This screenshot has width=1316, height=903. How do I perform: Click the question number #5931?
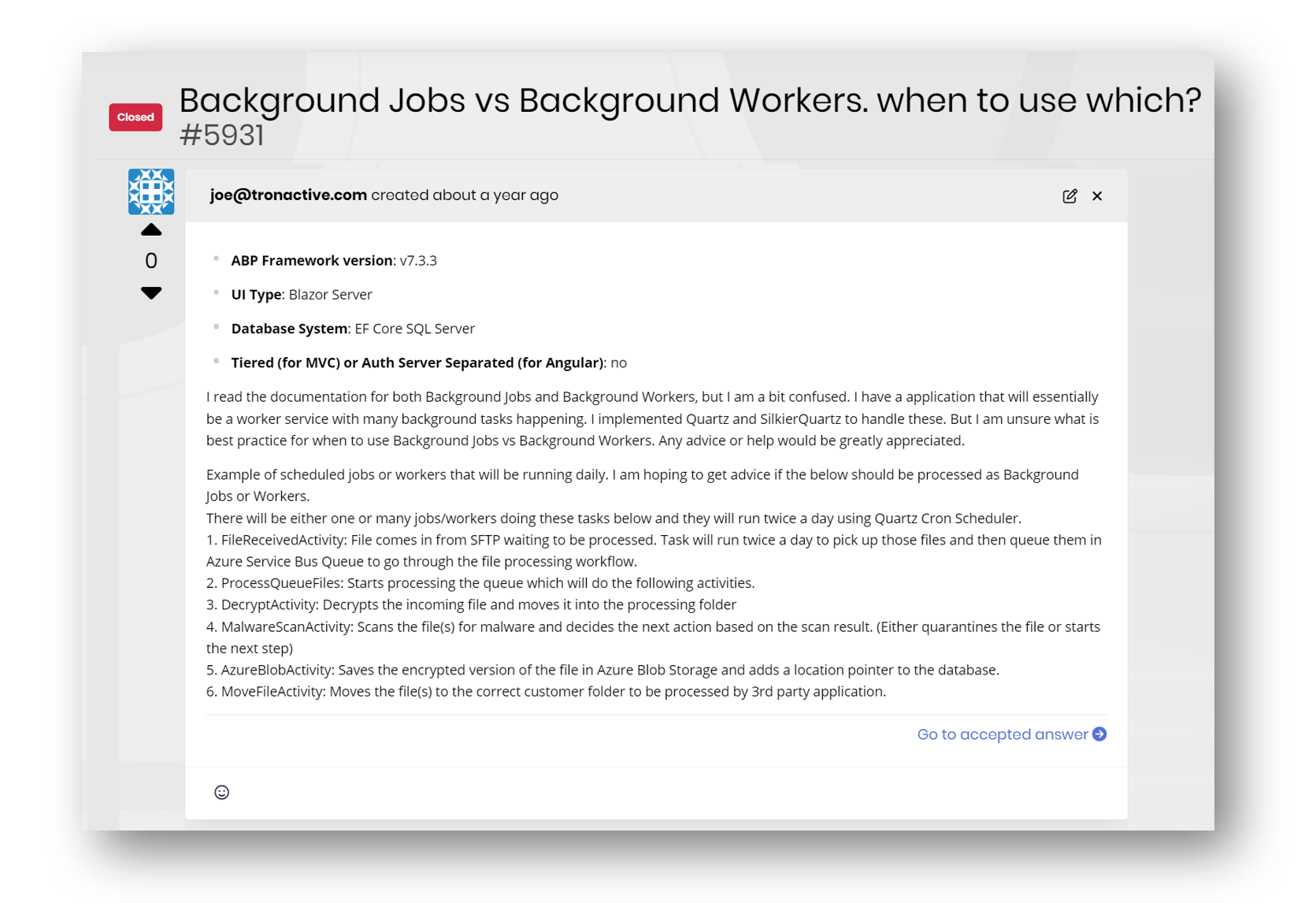click(x=221, y=136)
